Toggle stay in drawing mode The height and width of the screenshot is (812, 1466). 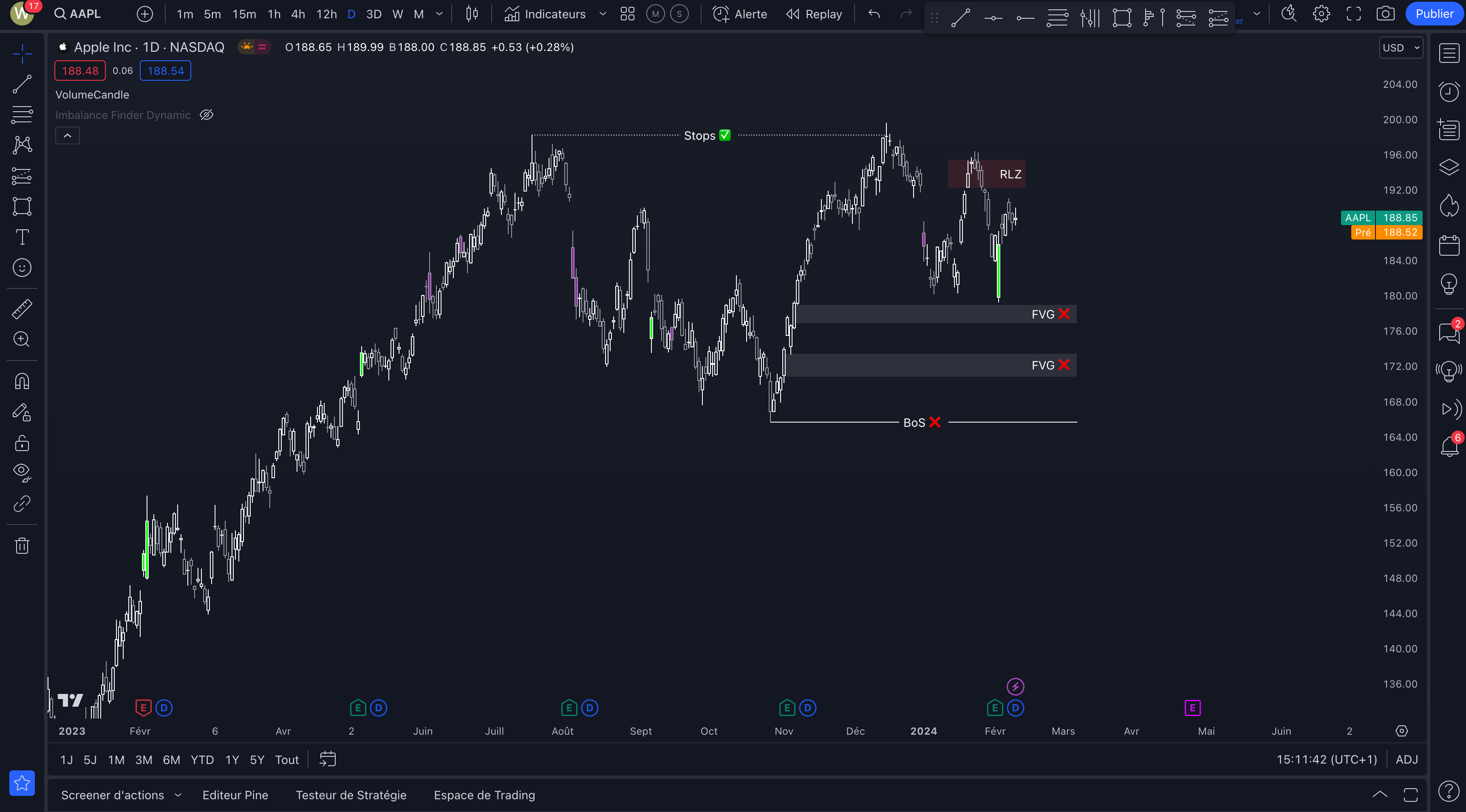[22, 412]
